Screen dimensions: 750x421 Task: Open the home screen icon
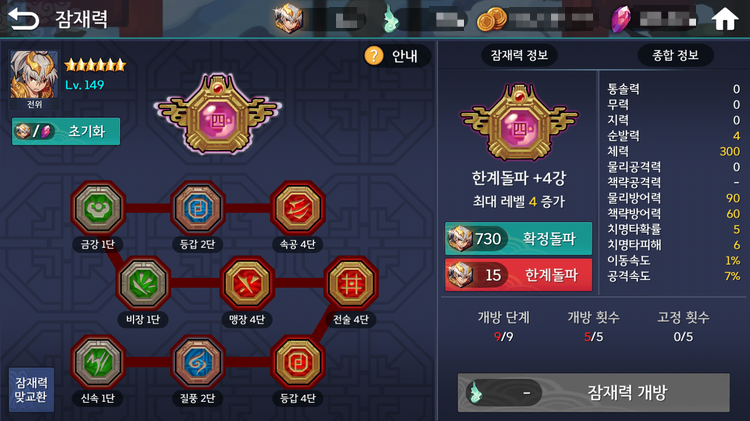tap(725, 19)
